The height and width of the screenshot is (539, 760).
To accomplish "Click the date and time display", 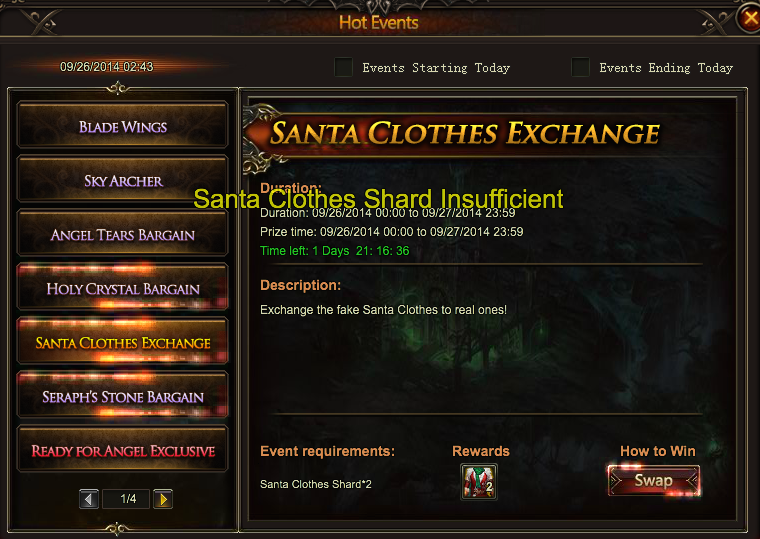I will (x=107, y=66).
